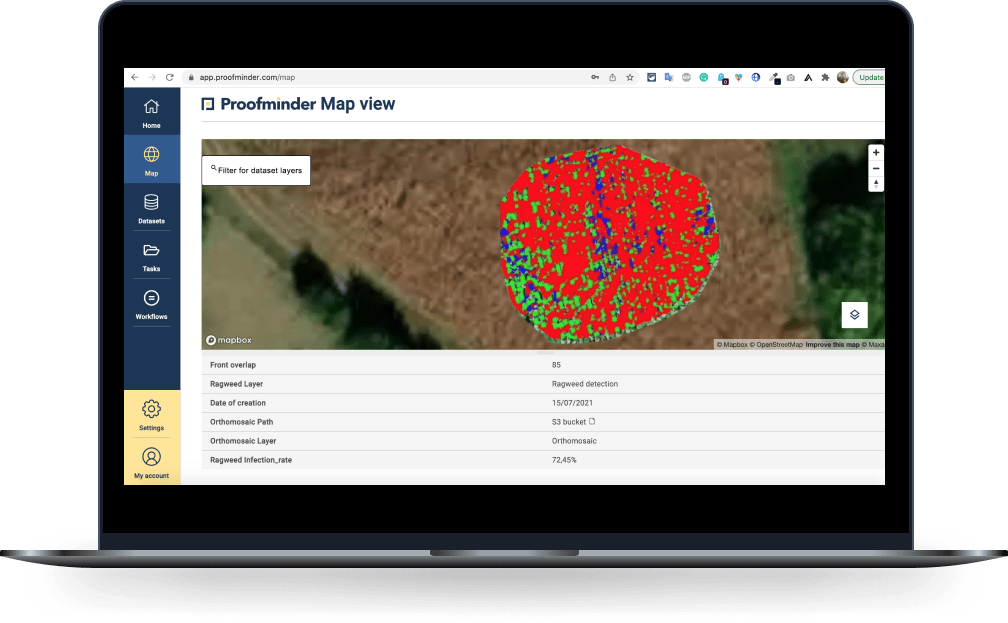Open the Tasks folder icon

152,255
